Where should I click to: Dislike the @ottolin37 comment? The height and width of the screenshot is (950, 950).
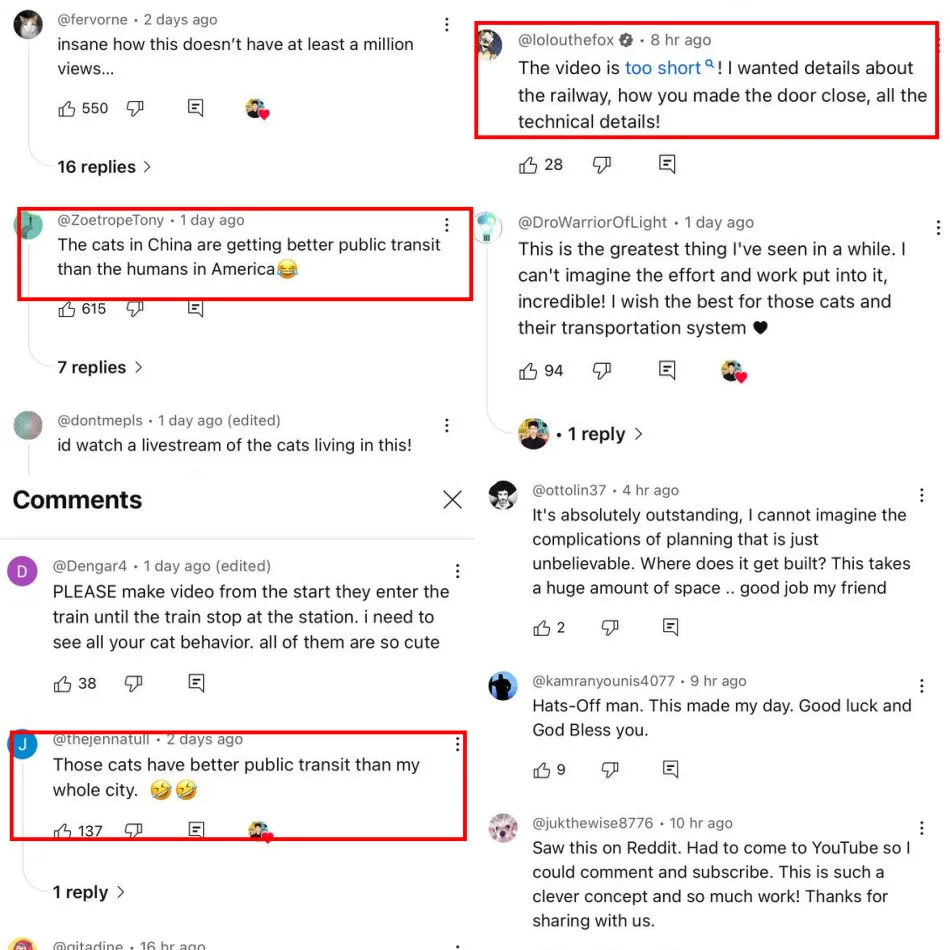[609, 628]
